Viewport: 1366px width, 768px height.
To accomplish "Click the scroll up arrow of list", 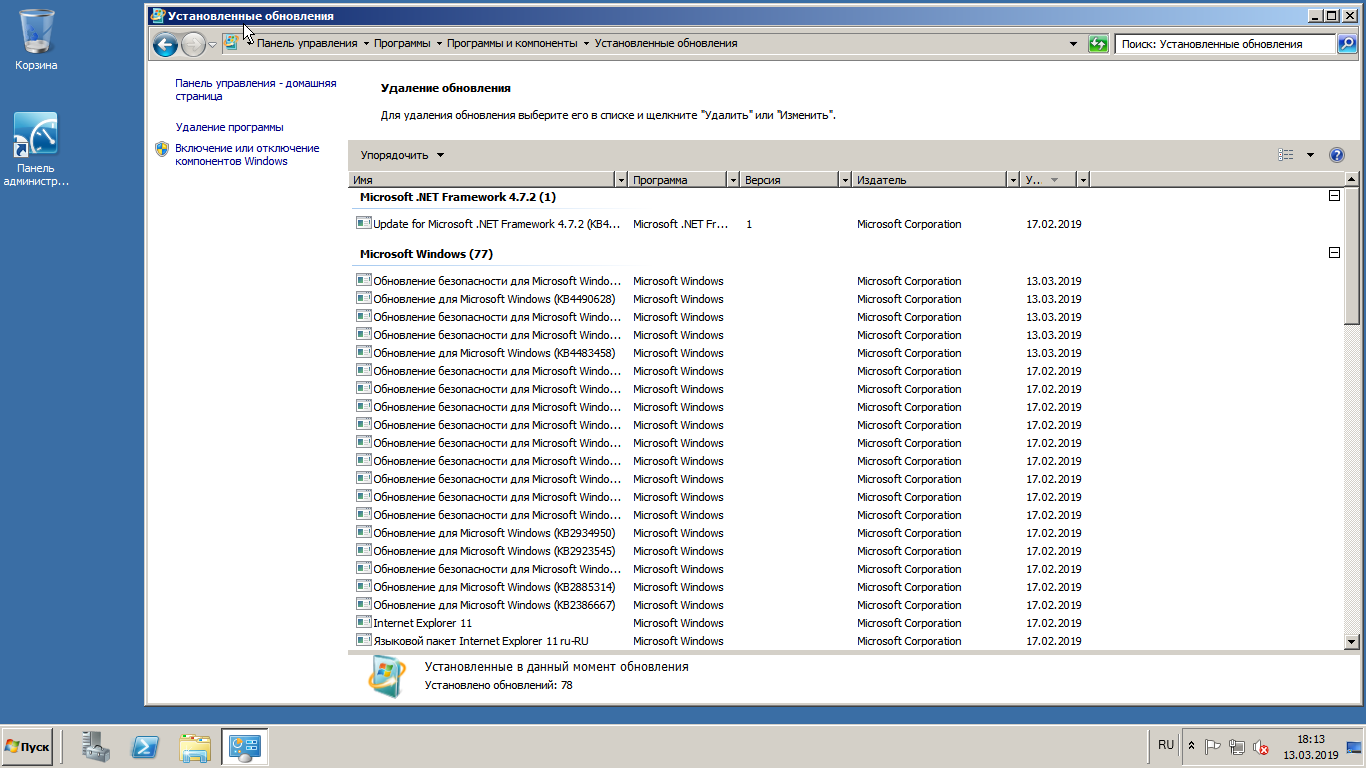I will coord(1351,181).
